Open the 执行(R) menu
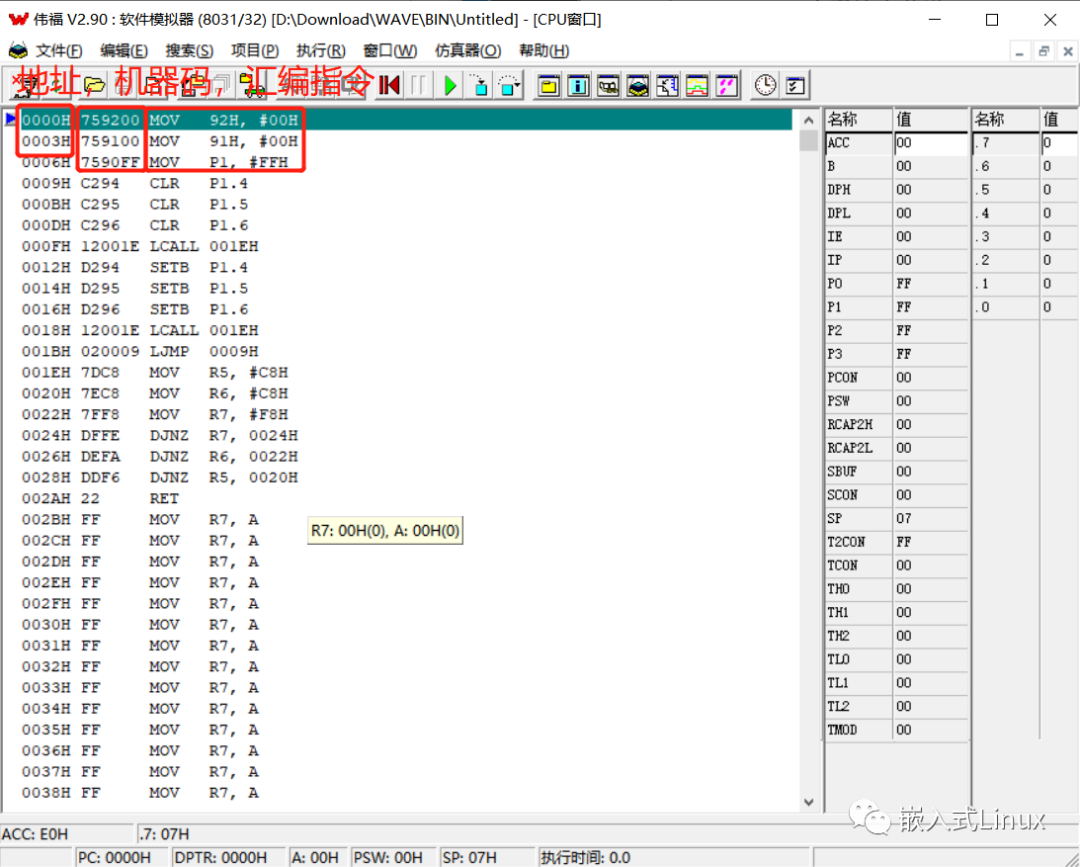Image resolution: width=1080 pixels, height=867 pixels. tap(320, 51)
